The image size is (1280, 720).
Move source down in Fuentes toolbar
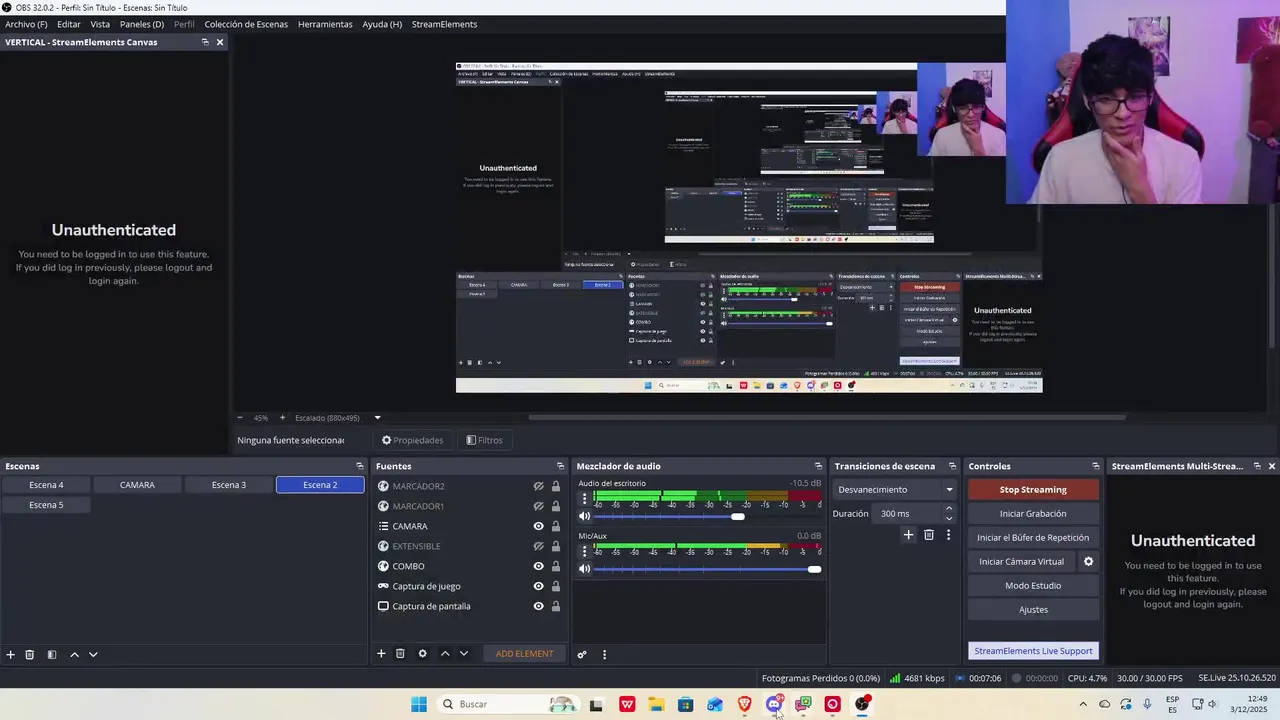[463, 654]
